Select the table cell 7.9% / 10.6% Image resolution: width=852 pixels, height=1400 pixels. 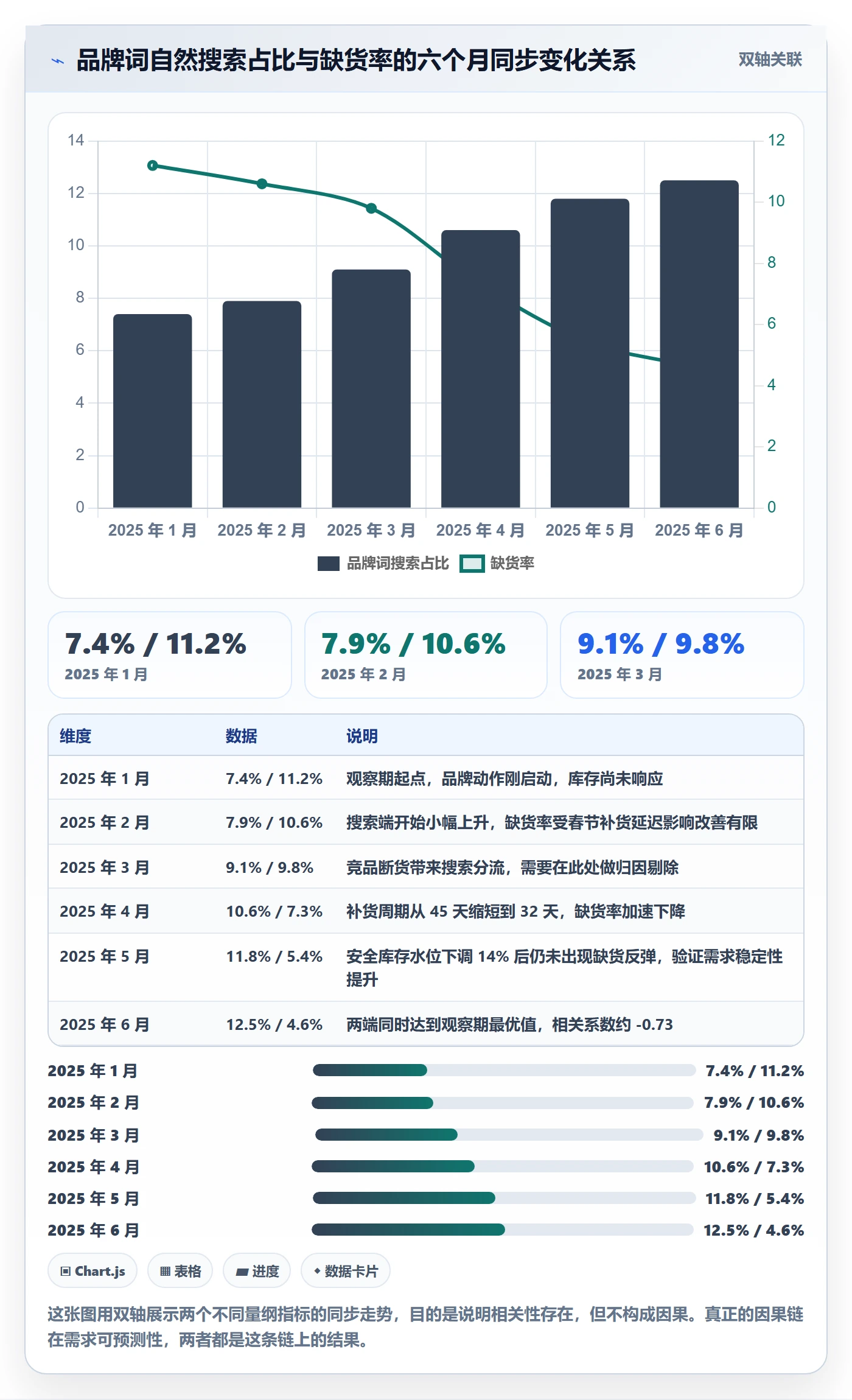click(x=274, y=822)
